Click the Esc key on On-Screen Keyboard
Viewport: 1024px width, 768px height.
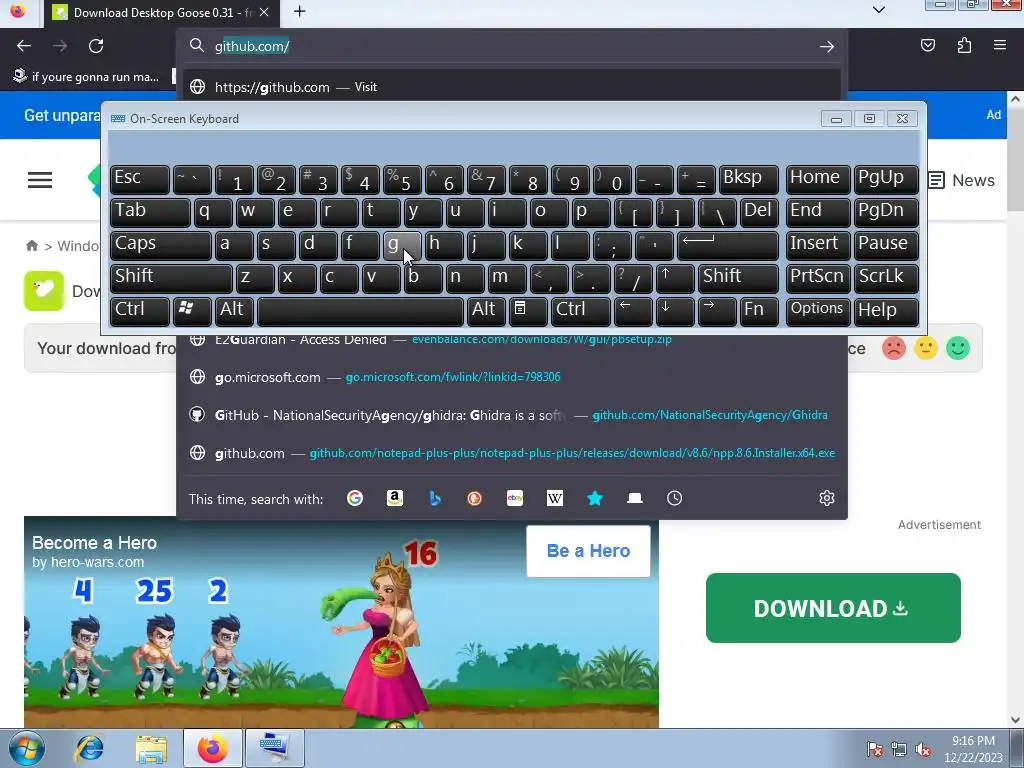[139, 179]
